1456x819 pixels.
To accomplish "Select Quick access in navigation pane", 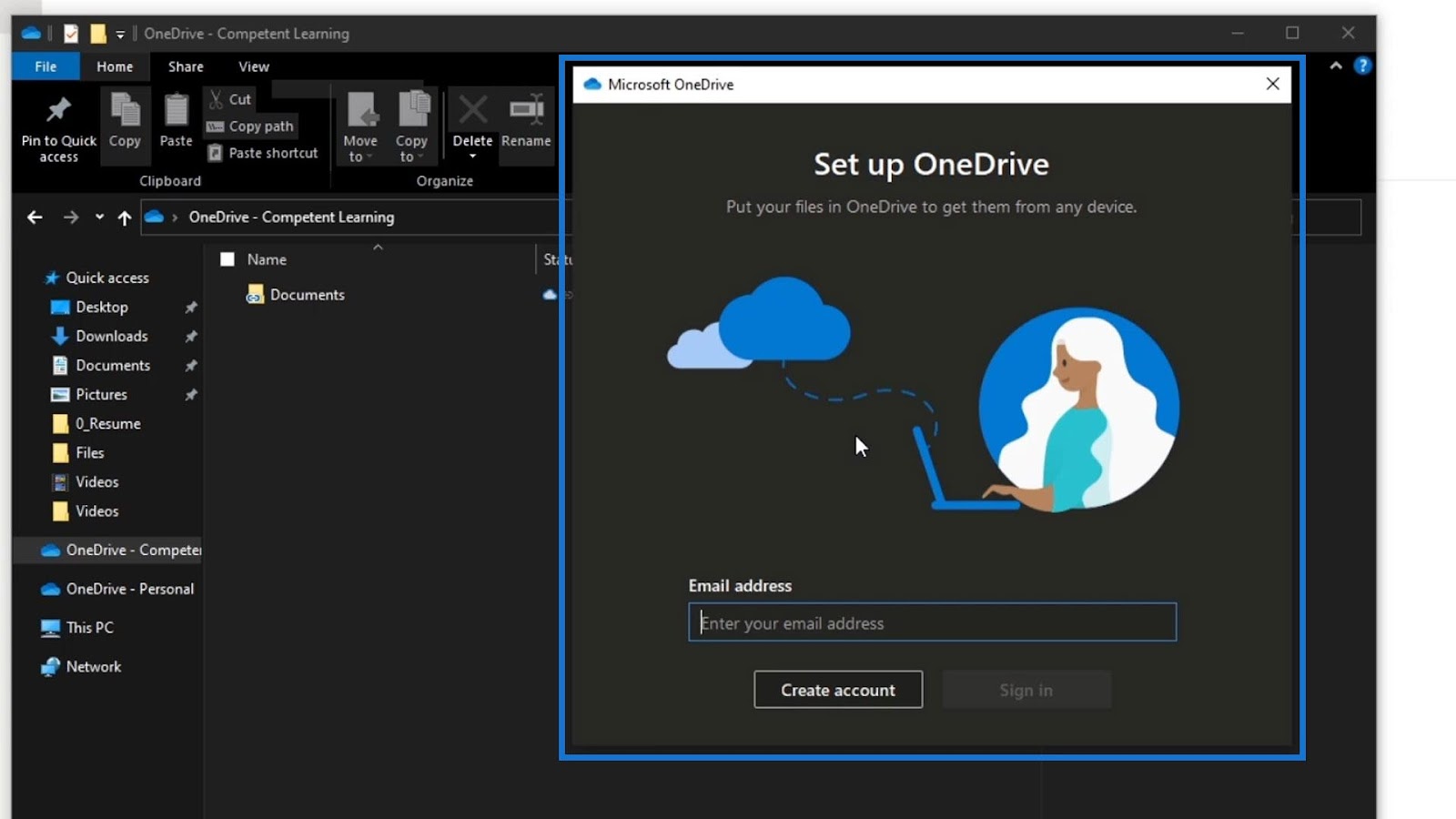I will click(106, 278).
